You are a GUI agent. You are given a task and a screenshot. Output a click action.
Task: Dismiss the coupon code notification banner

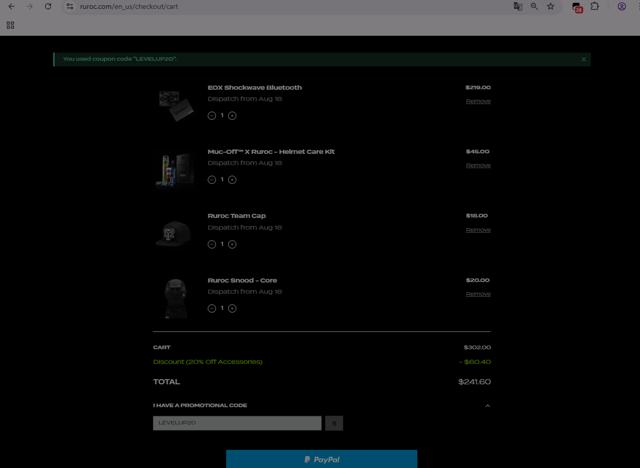(584, 59)
